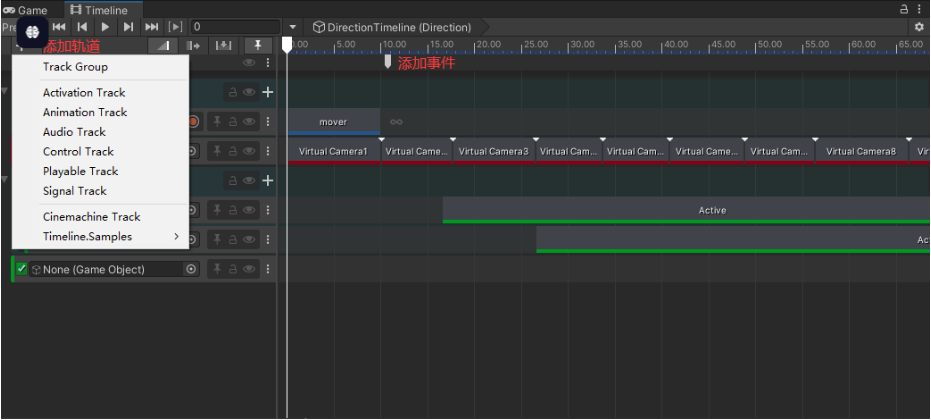931x420 pixels.
Task: Toggle the Play Range mode icon
Action: [x=176, y=27]
